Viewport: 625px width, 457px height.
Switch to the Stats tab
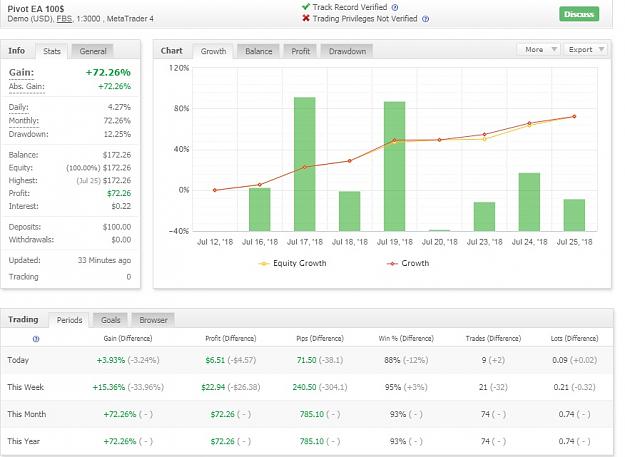point(52,51)
